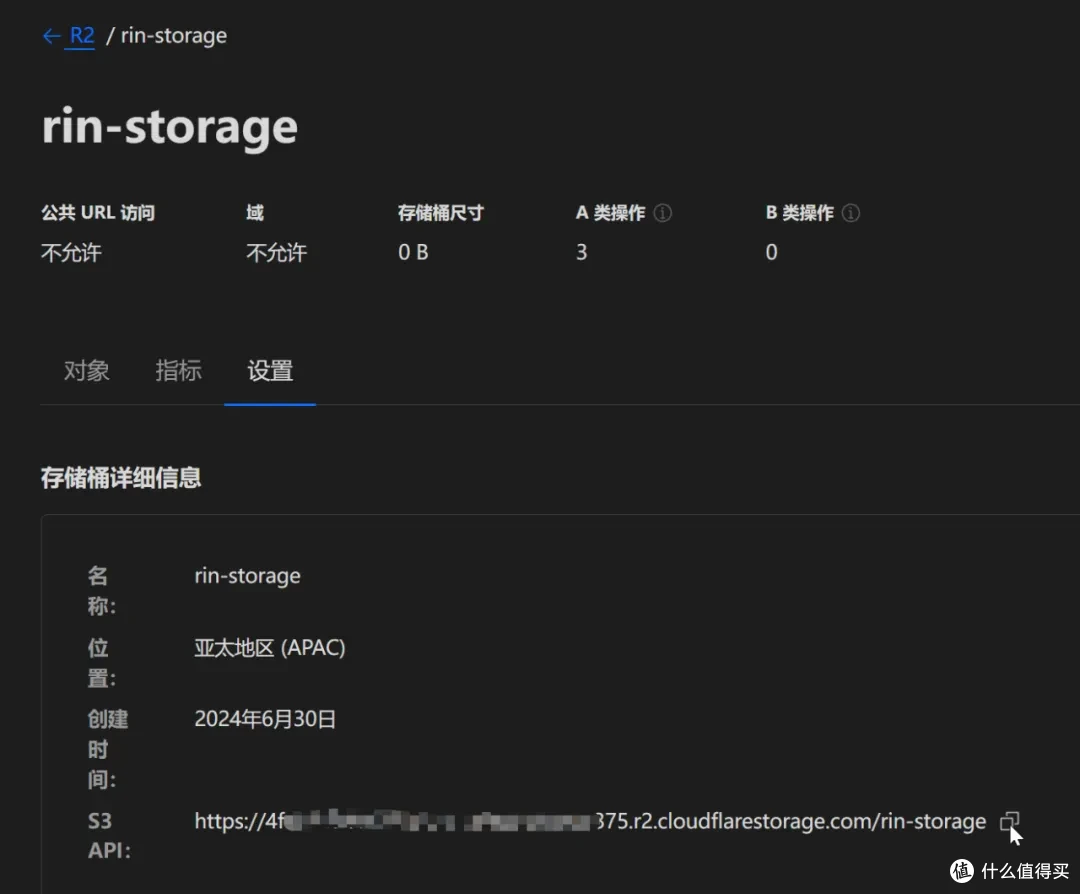Click the info icon next to A 类操作
Viewport: 1080px width, 894px height.
coord(663,213)
